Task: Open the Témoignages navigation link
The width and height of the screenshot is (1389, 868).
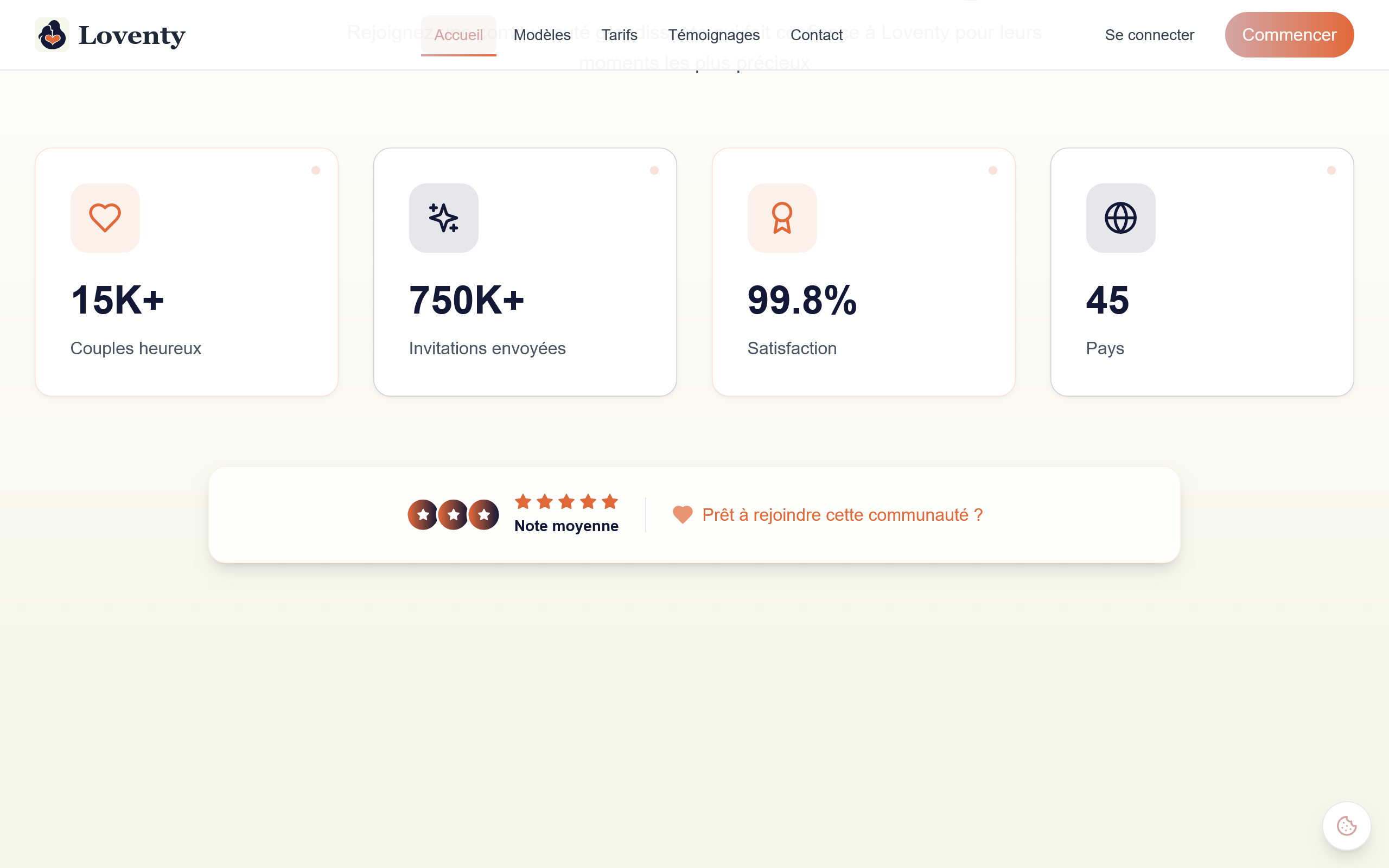Action: (713, 35)
